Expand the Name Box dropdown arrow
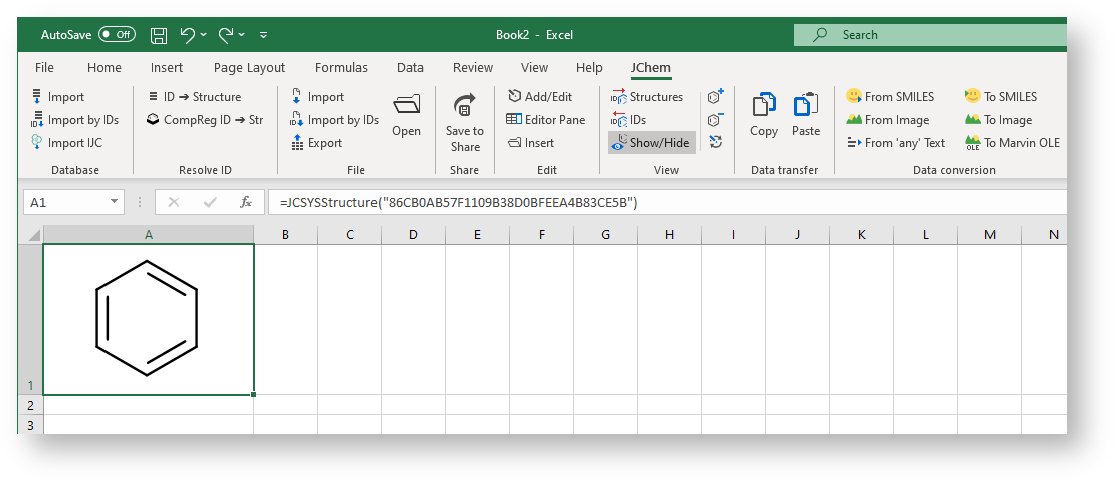Image resolution: width=1115 pixels, height=482 pixels. [114, 203]
